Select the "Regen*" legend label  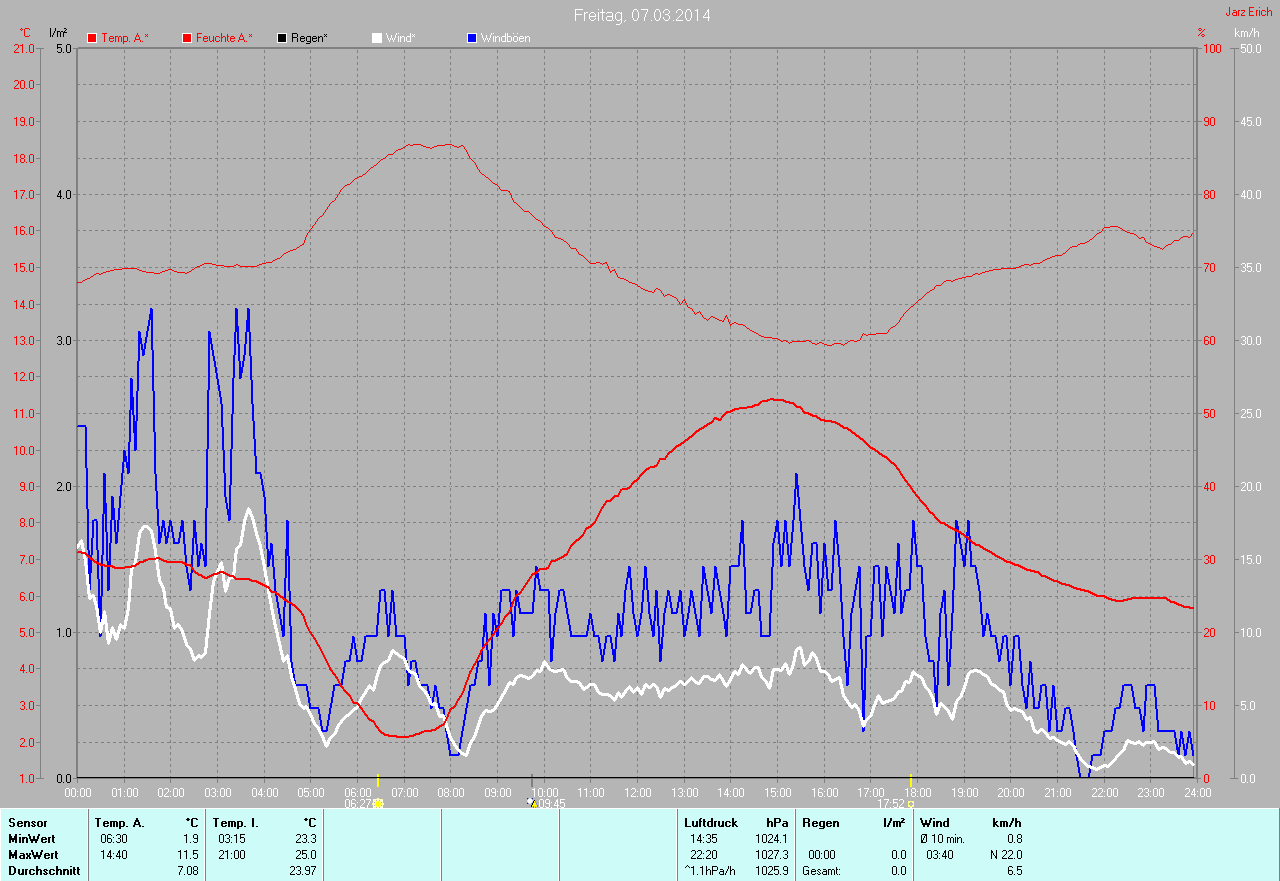click(x=310, y=38)
